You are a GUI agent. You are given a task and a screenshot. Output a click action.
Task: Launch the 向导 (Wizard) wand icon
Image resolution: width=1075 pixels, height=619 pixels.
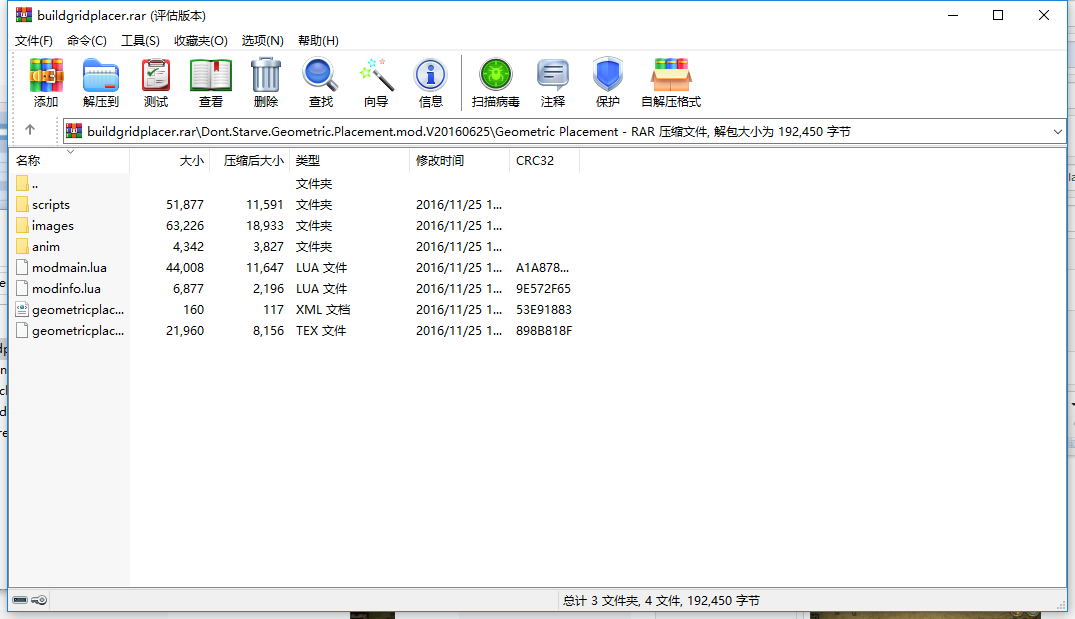point(376,75)
